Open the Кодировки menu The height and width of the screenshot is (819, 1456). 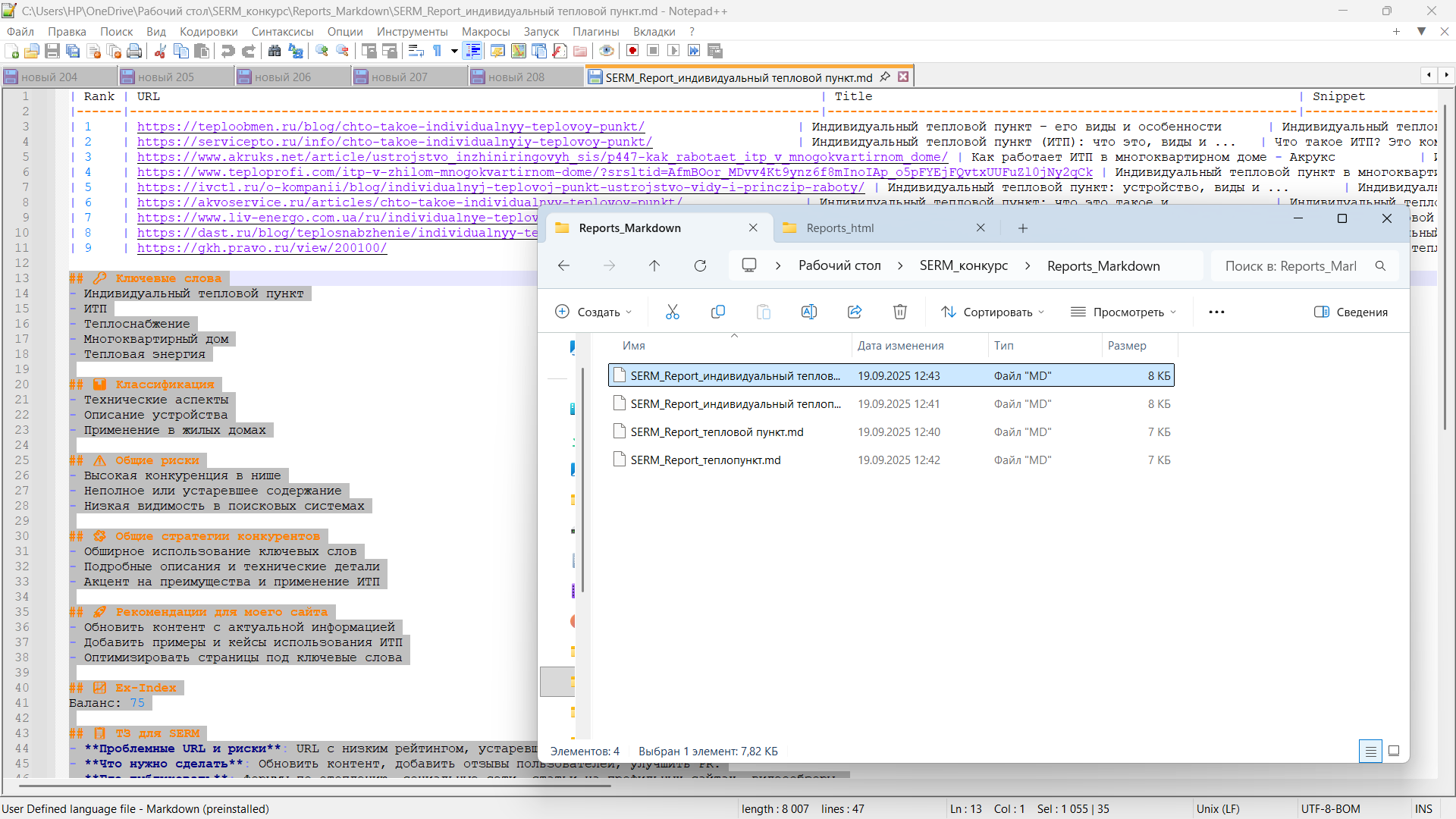tap(209, 31)
